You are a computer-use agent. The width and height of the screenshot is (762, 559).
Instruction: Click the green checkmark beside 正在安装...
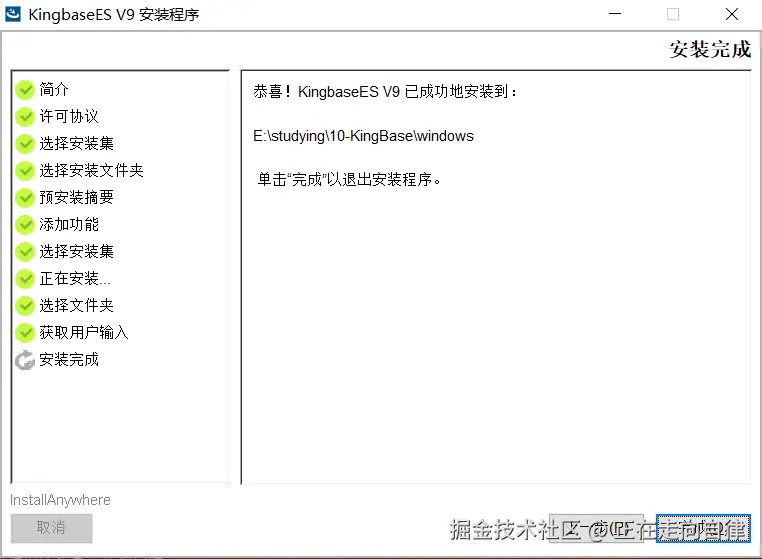(x=25, y=279)
